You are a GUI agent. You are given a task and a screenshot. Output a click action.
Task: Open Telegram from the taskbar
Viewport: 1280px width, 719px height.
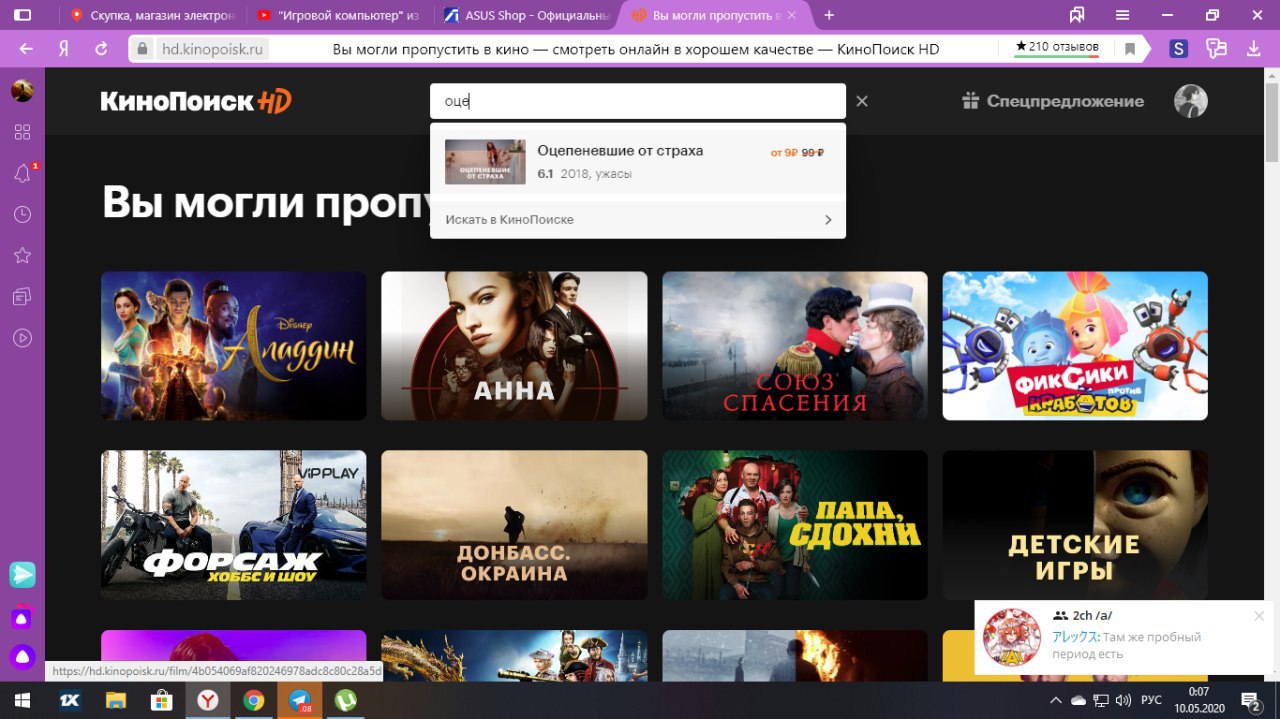300,700
